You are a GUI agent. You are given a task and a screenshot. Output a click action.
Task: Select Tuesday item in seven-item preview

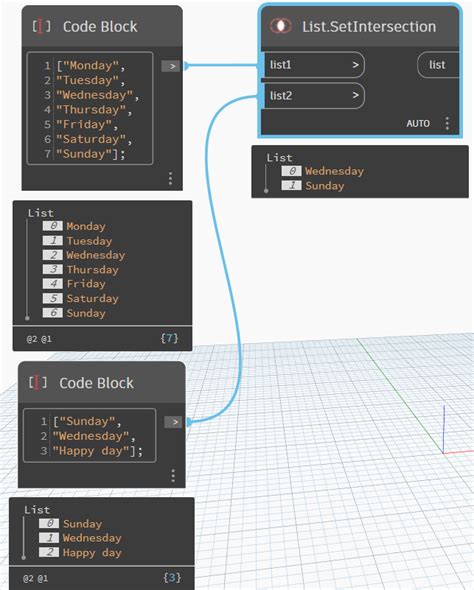(77, 241)
